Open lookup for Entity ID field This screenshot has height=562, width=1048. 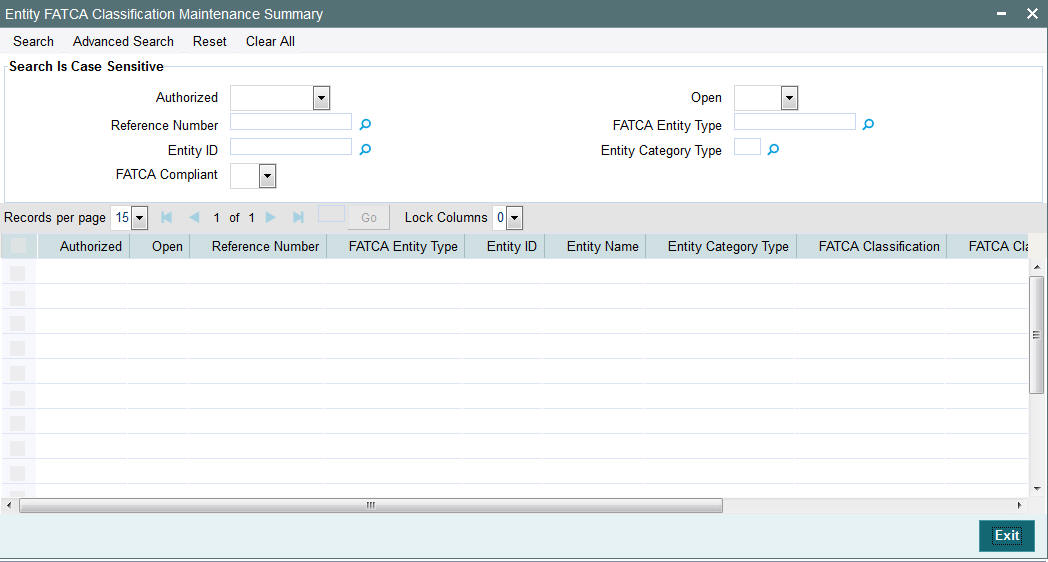coord(365,150)
